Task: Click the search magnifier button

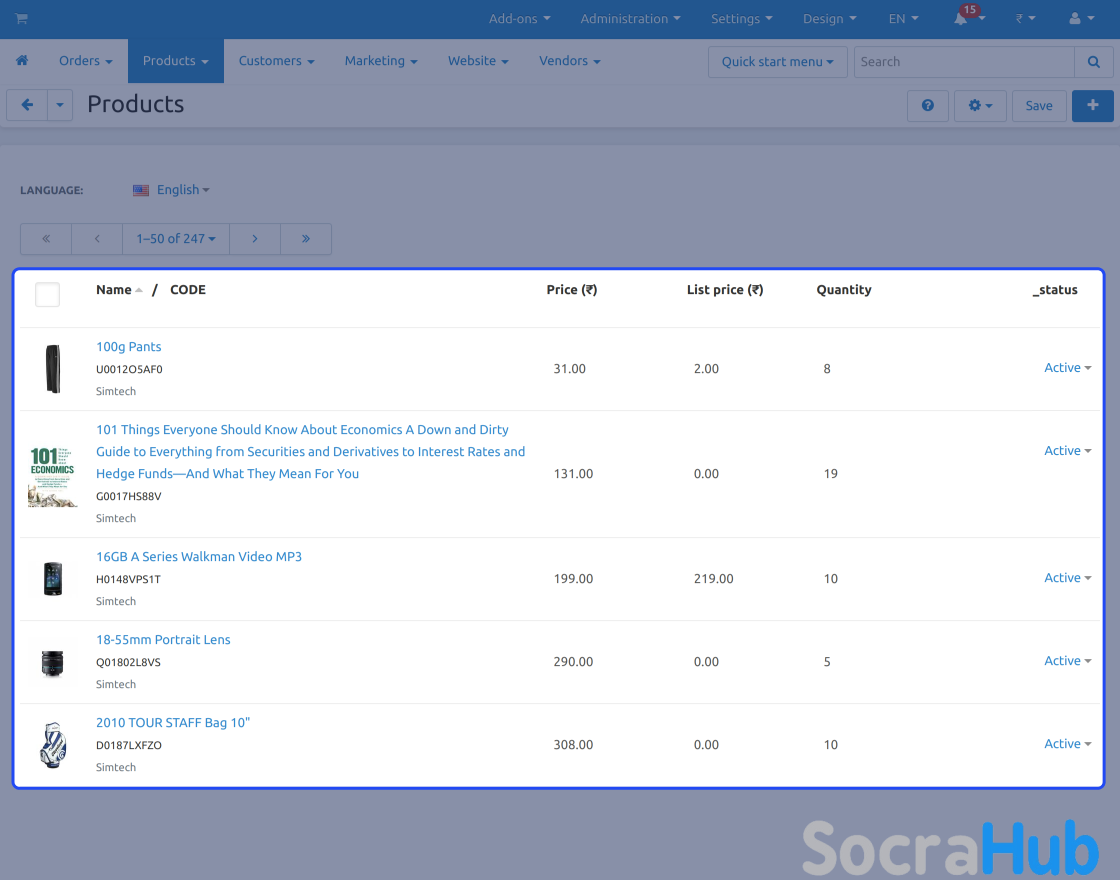Action: click(x=1093, y=62)
